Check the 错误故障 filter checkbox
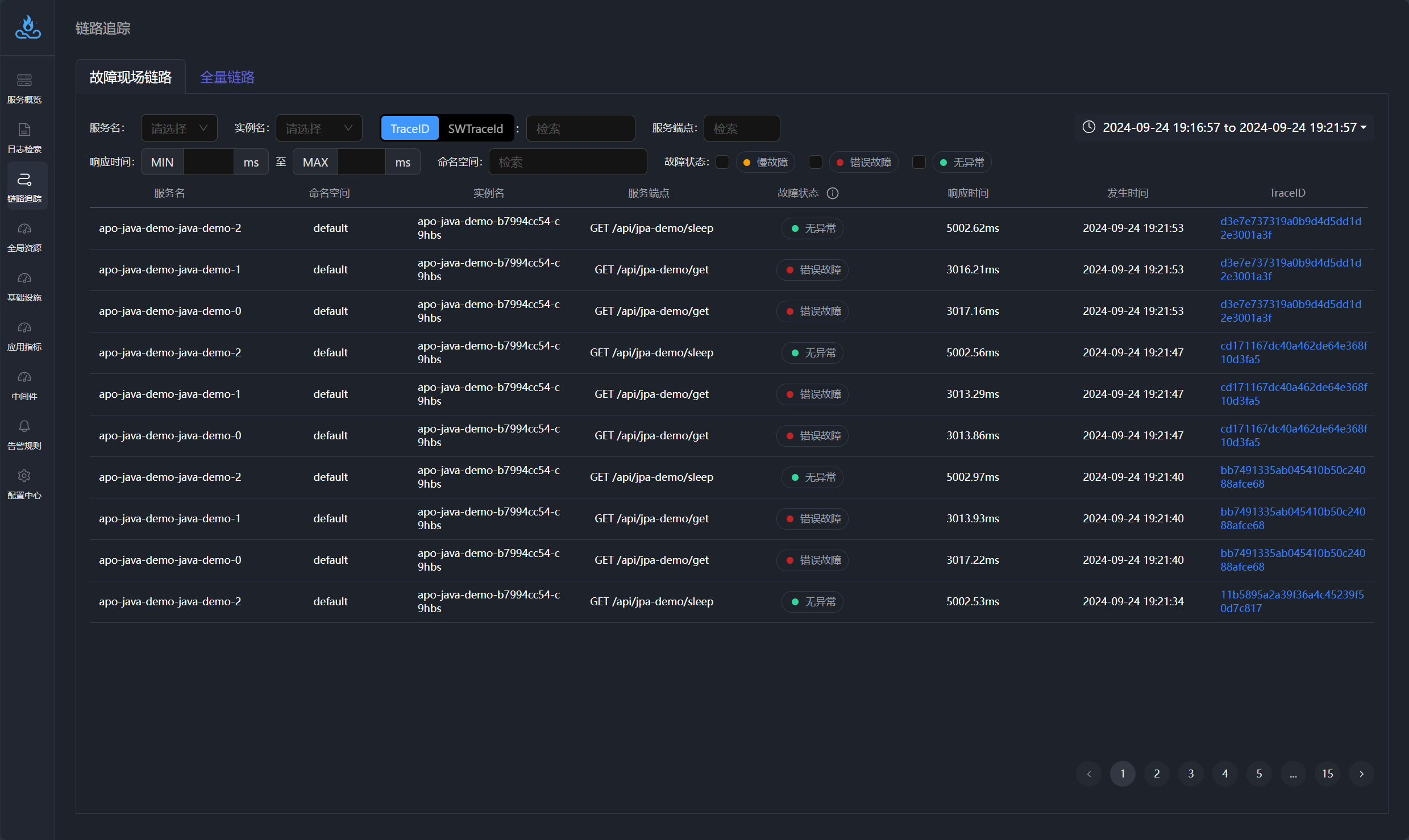This screenshot has width=1409, height=840. tap(815, 162)
